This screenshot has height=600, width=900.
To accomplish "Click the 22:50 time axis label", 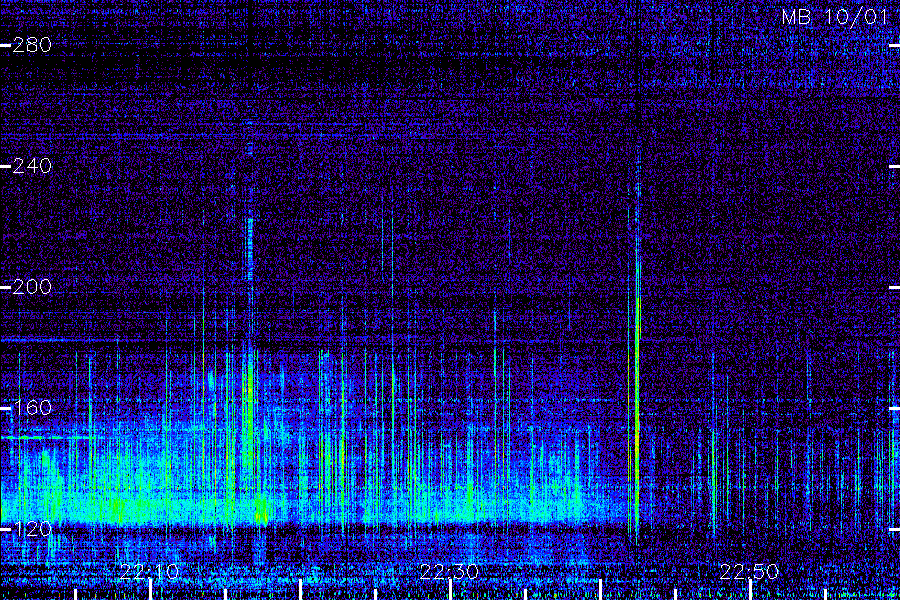I will coord(749,572).
